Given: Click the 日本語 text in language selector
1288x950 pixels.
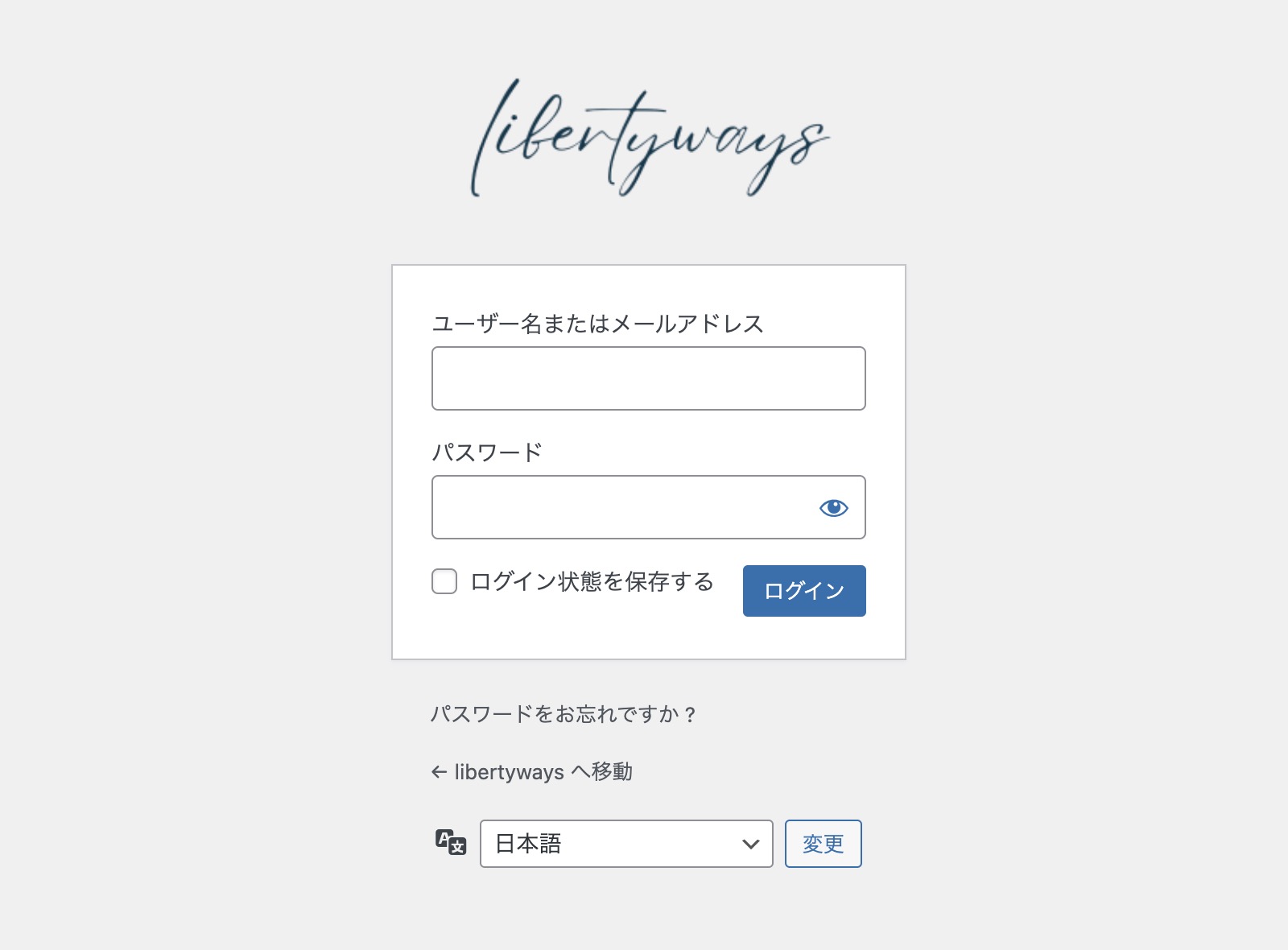Looking at the screenshot, I should point(528,844).
